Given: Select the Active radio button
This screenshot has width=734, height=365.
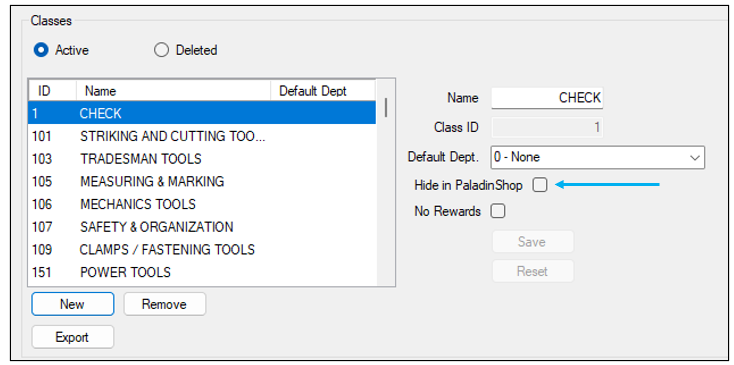Looking at the screenshot, I should tap(41, 50).
